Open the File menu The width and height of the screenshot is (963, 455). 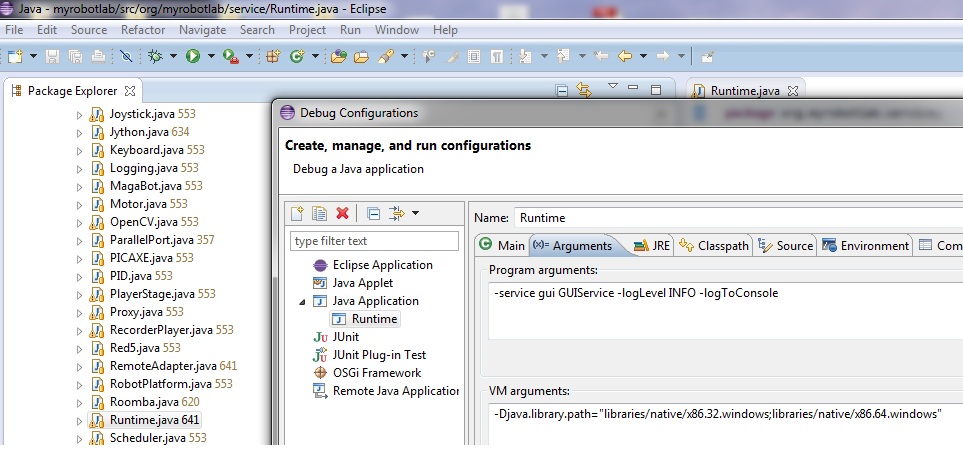point(14,29)
